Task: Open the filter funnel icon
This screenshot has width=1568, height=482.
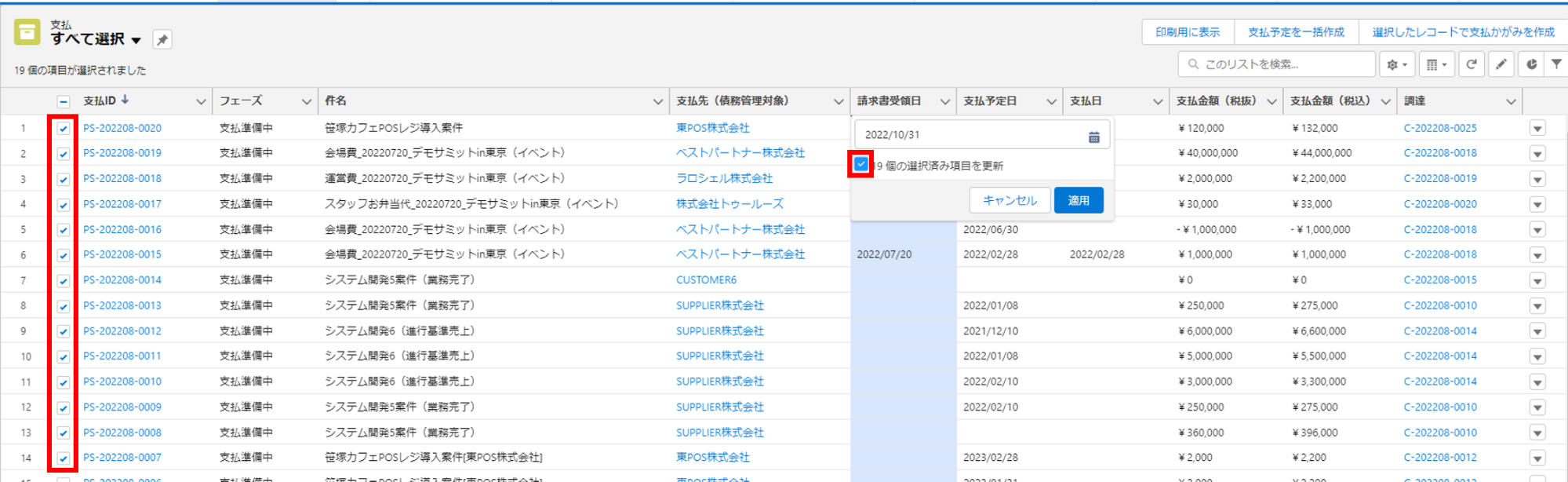Action: (x=1556, y=64)
